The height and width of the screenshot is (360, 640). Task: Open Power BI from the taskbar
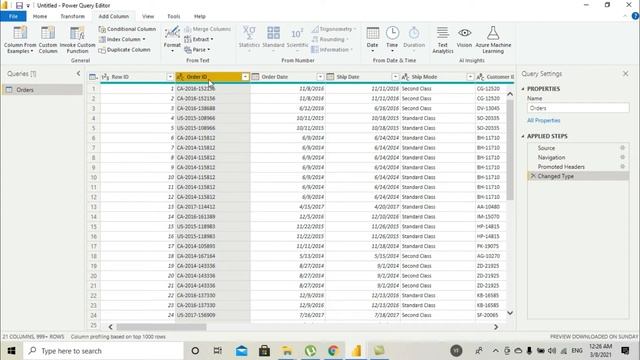(356, 351)
